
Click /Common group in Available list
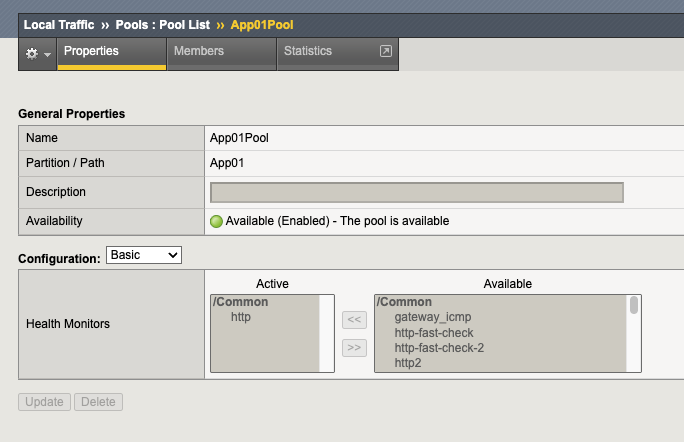point(404,302)
